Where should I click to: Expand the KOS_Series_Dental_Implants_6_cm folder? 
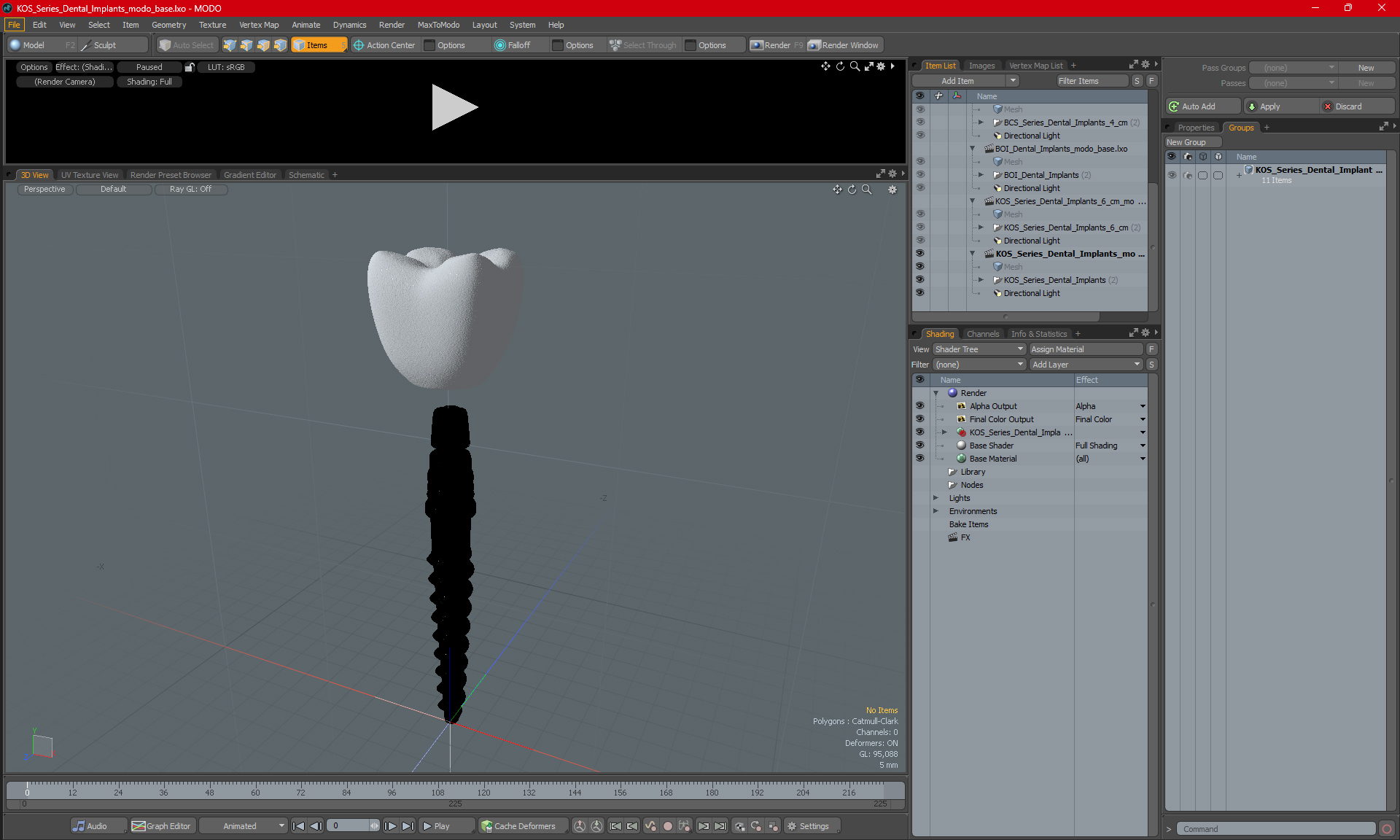pyautogui.click(x=981, y=227)
